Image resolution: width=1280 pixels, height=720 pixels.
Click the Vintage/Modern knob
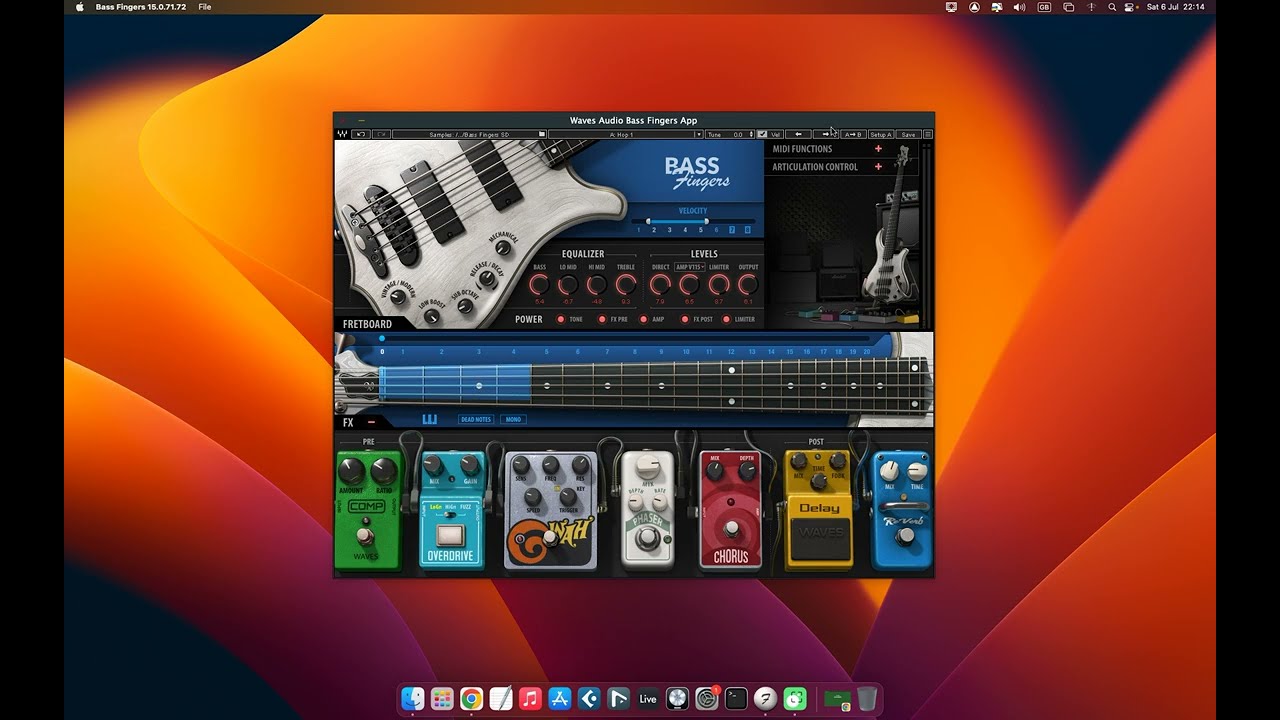[x=398, y=296]
